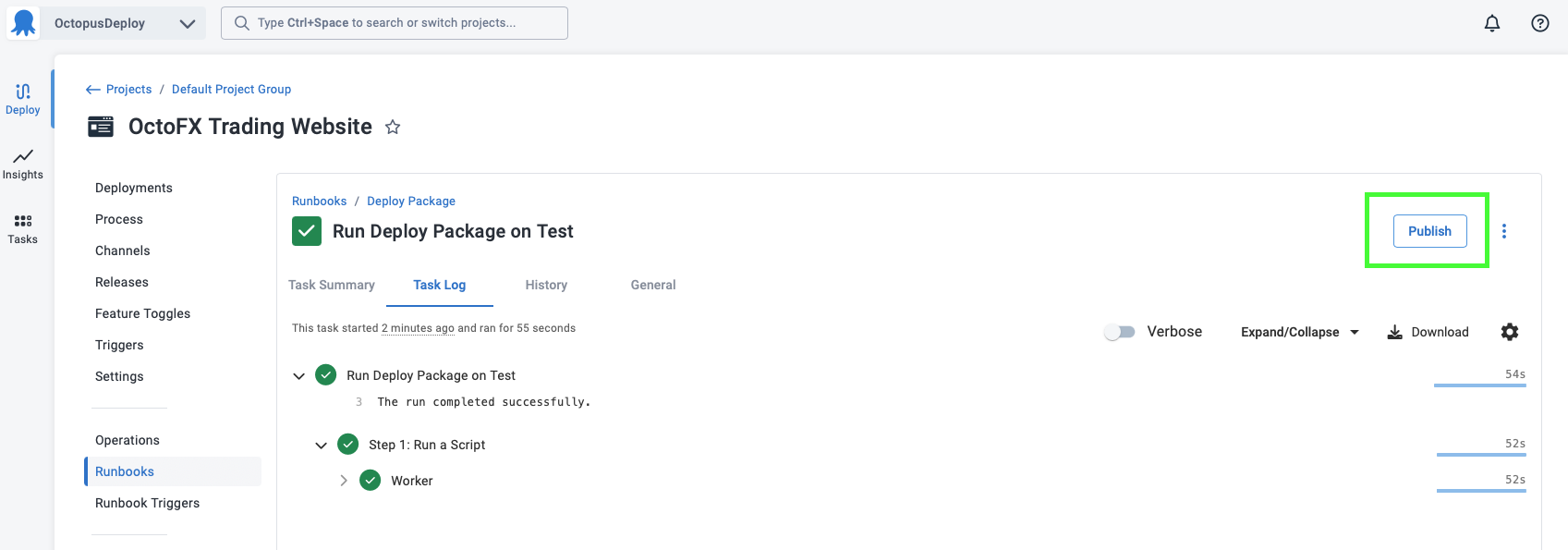Expand the Worker log entry

(x=344, y=481)
